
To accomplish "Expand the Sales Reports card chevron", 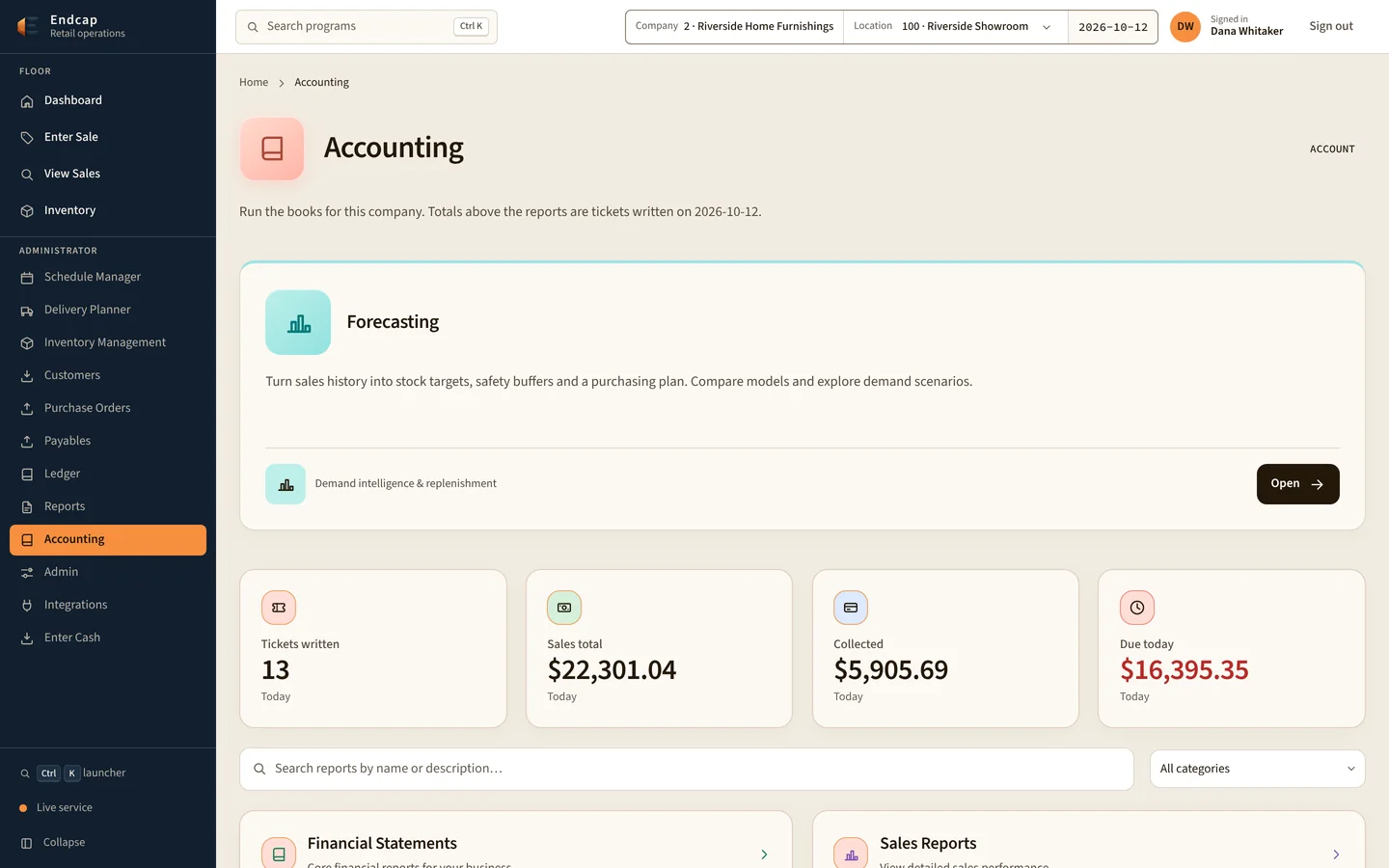I will click(x=1336, y=854).
